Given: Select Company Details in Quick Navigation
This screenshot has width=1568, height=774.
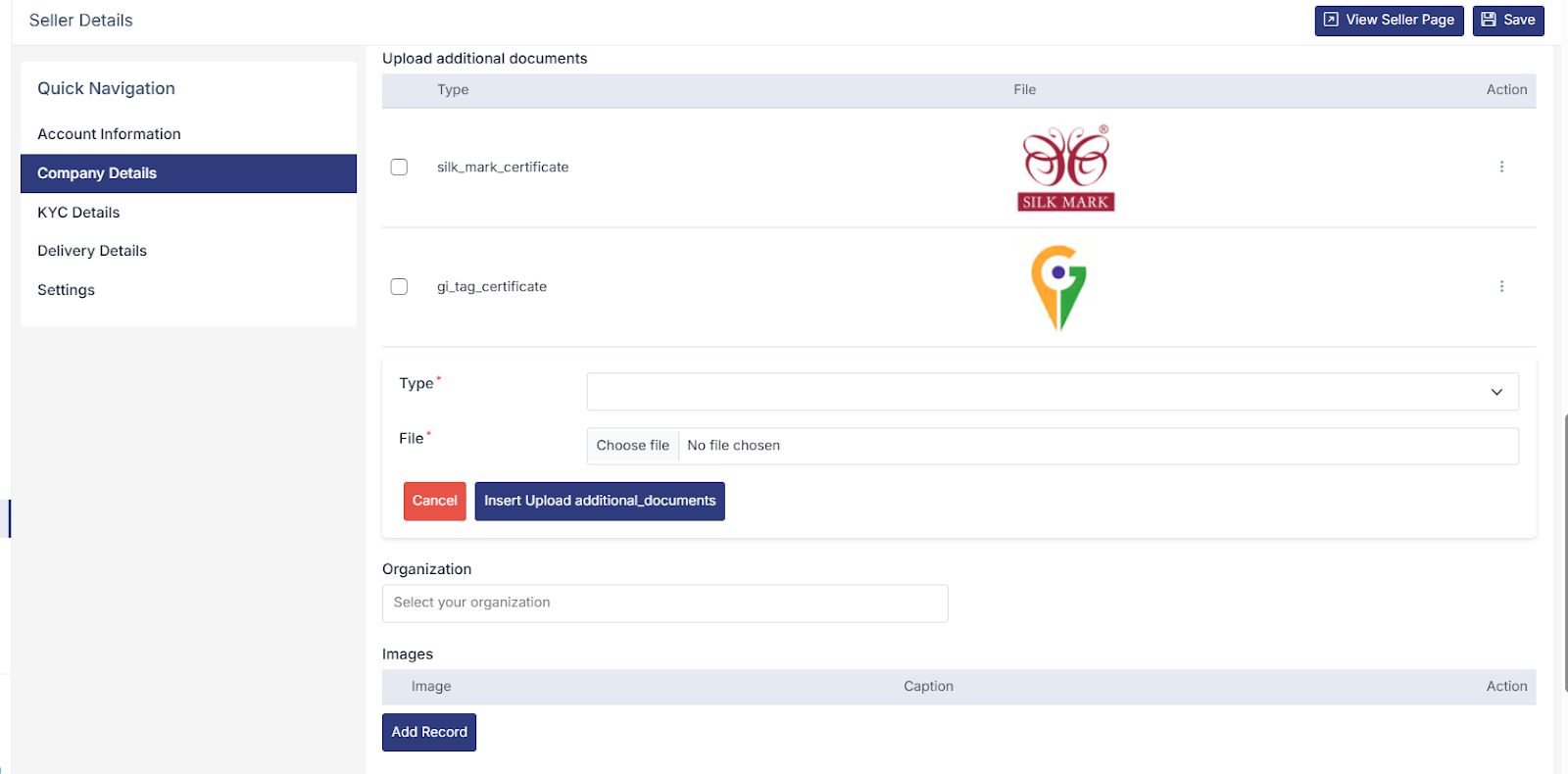Looking at the screenshot, I should 97,173.
